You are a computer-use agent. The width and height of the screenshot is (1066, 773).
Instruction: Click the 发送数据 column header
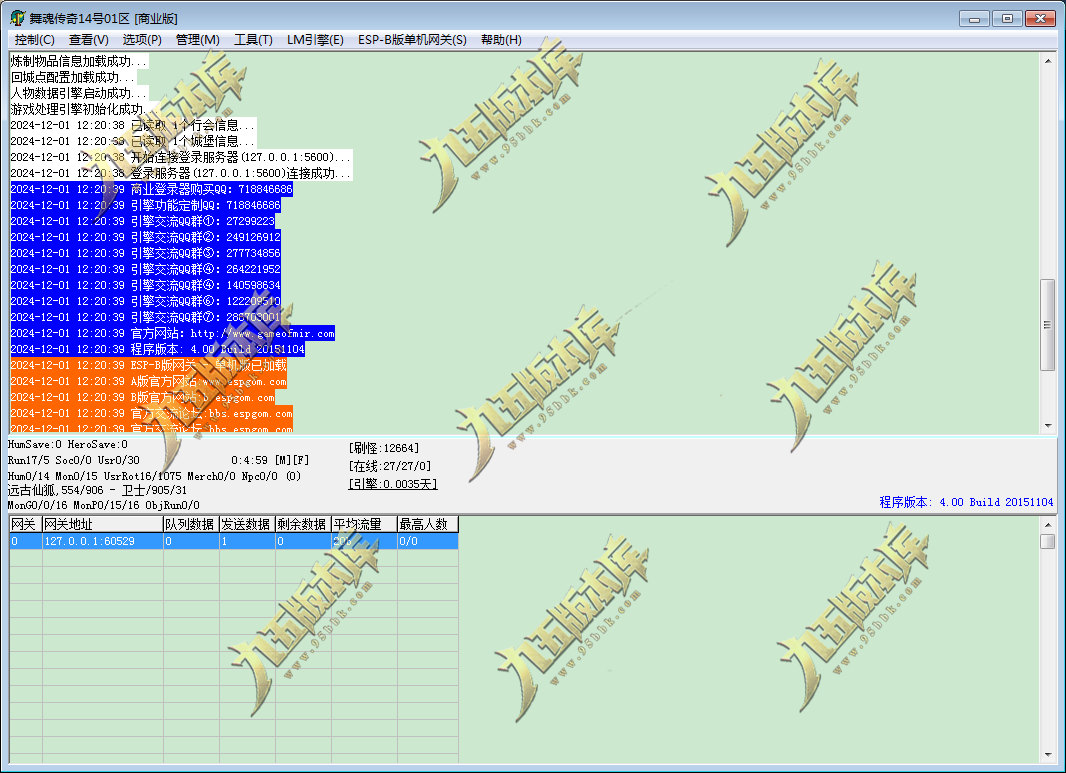(x=247, y=524)
